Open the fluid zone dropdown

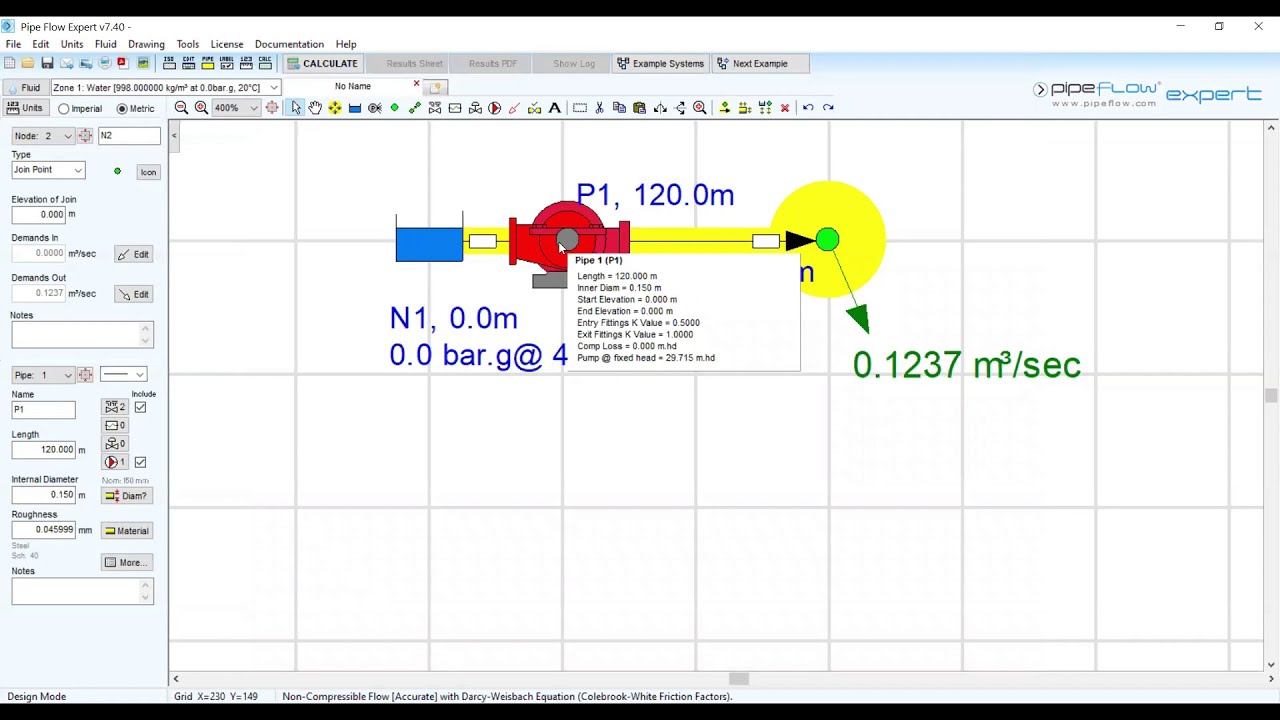point(273,88)
